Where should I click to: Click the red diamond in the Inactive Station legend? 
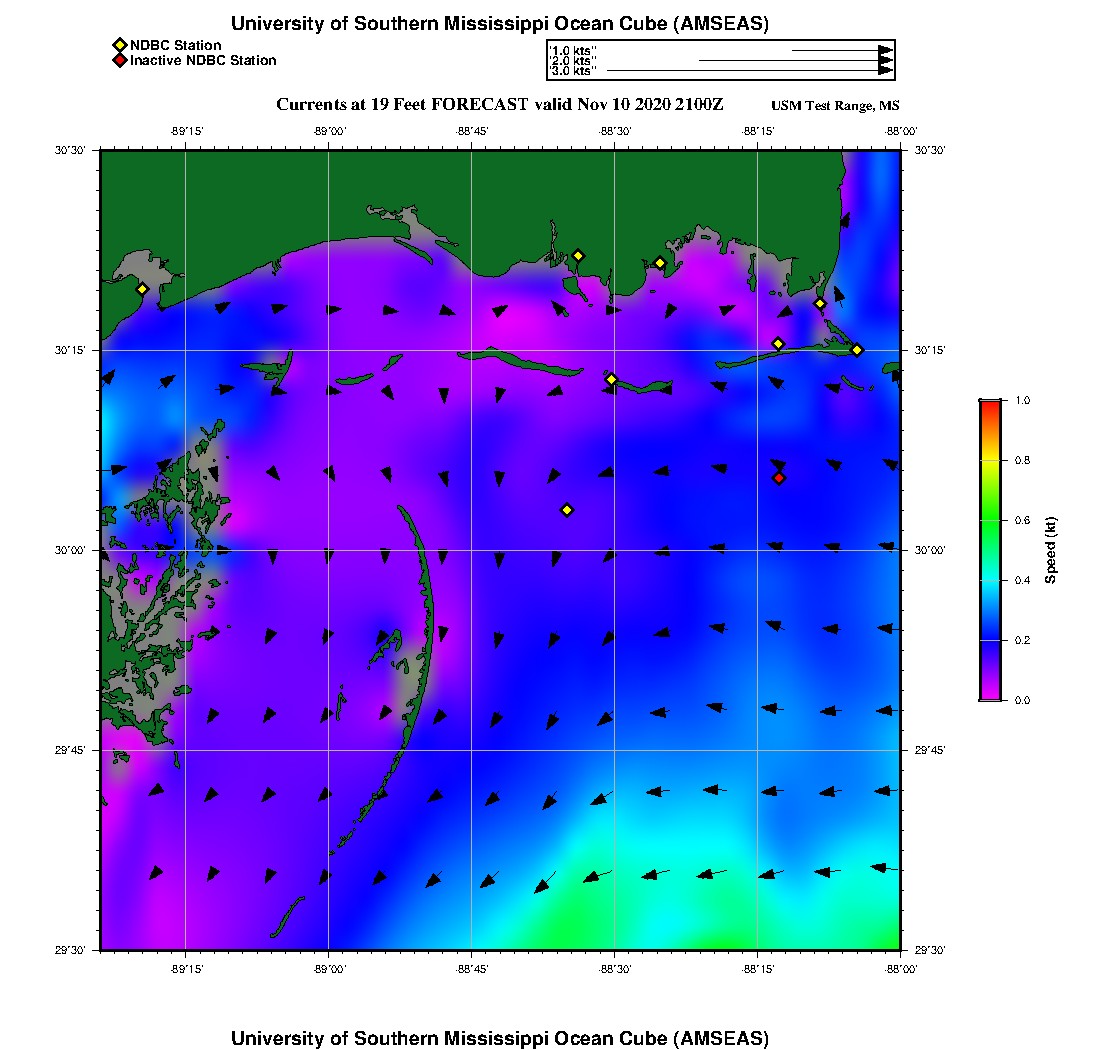pos(119,60)
